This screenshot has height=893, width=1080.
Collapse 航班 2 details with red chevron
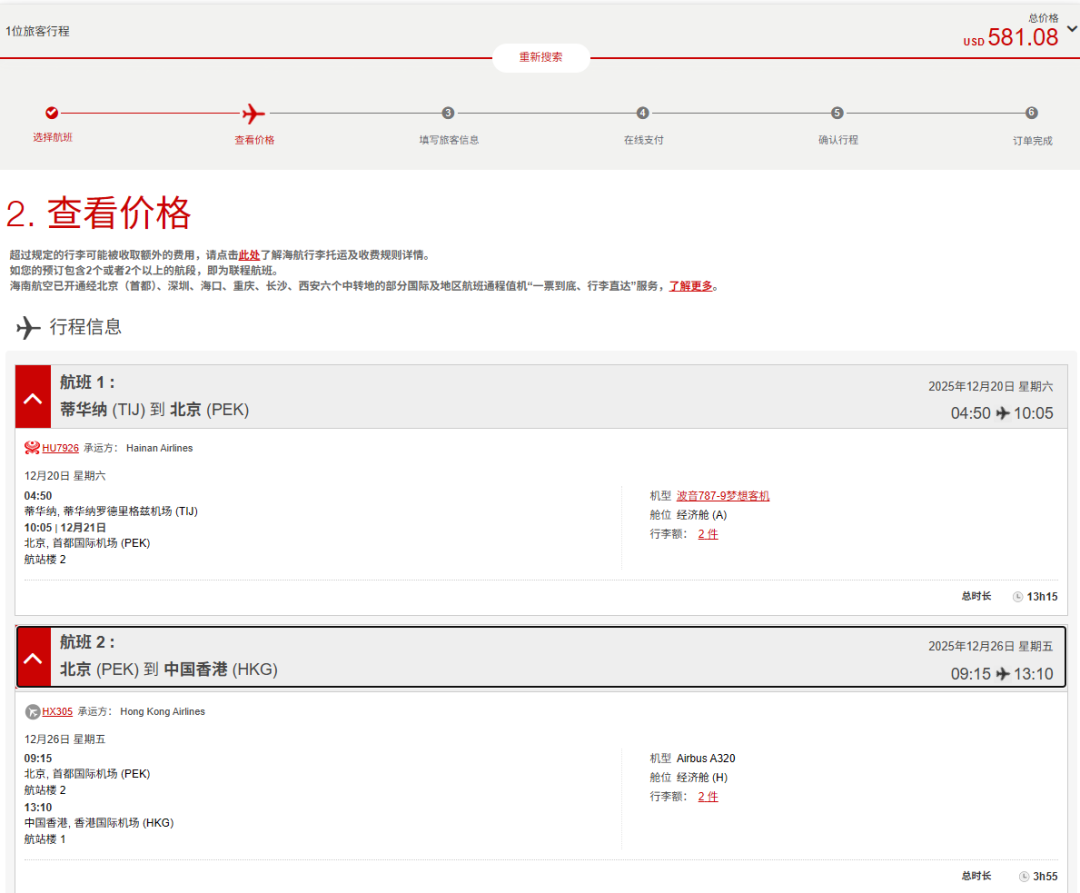coord(32,658)
